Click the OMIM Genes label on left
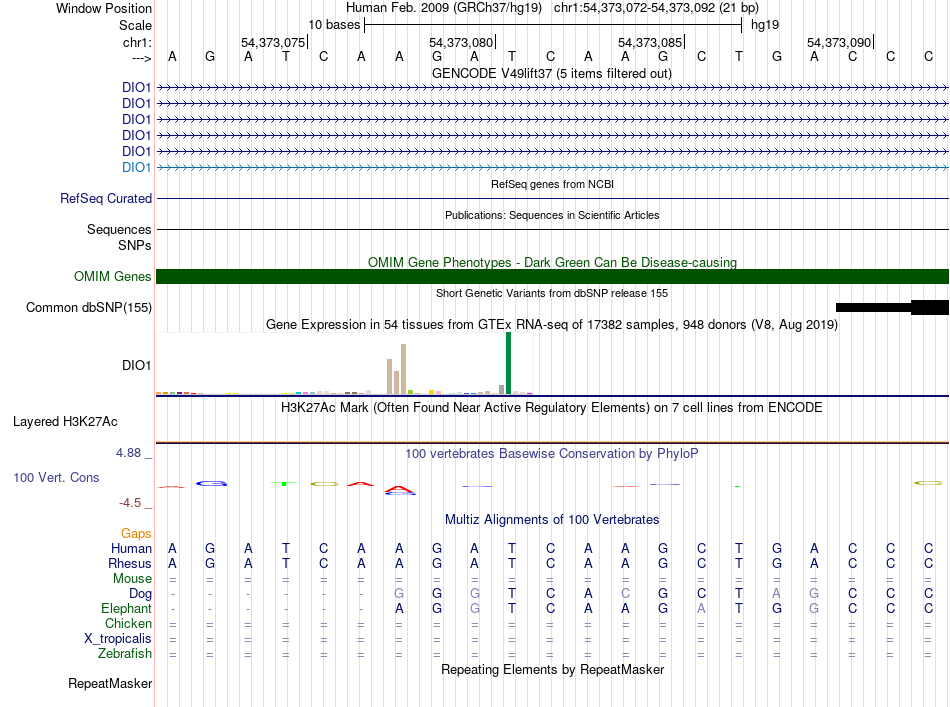950x707 pixels. [113, 277]
